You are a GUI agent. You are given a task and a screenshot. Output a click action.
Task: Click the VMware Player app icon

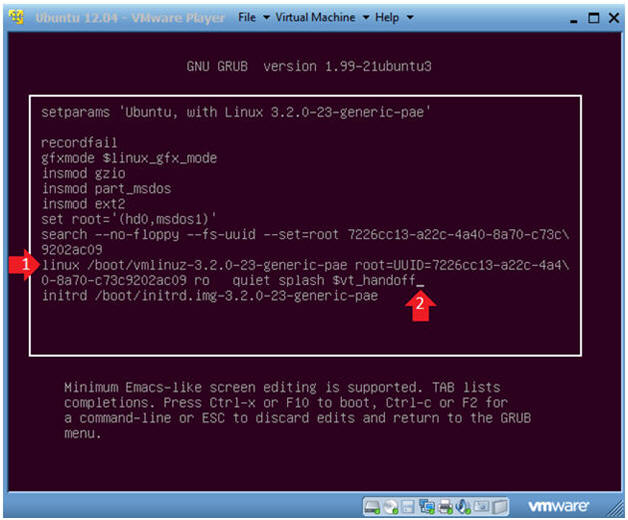(x=16, y=17)
